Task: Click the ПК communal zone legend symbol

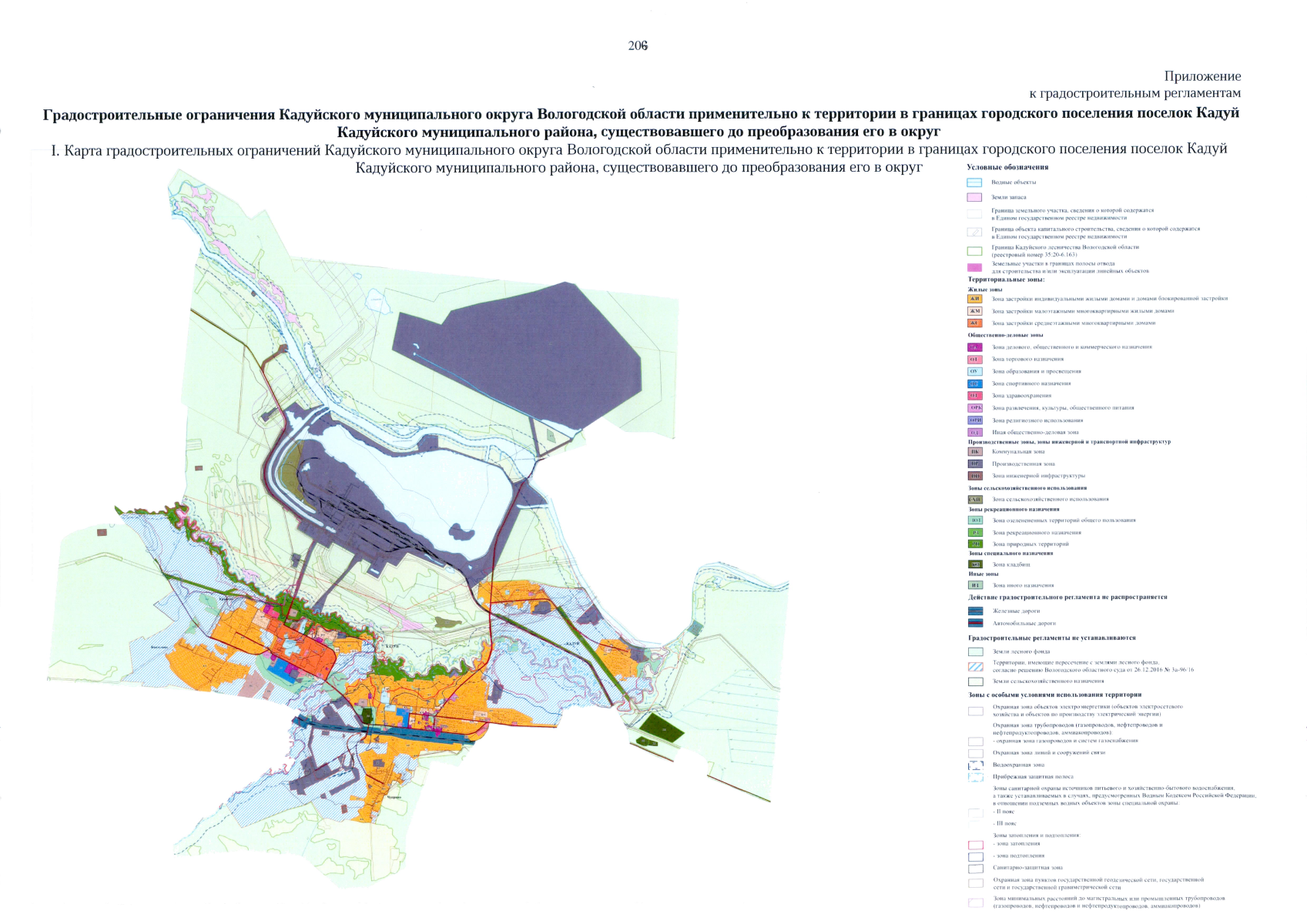Action: pyautogui.click(x=974, y=452)
